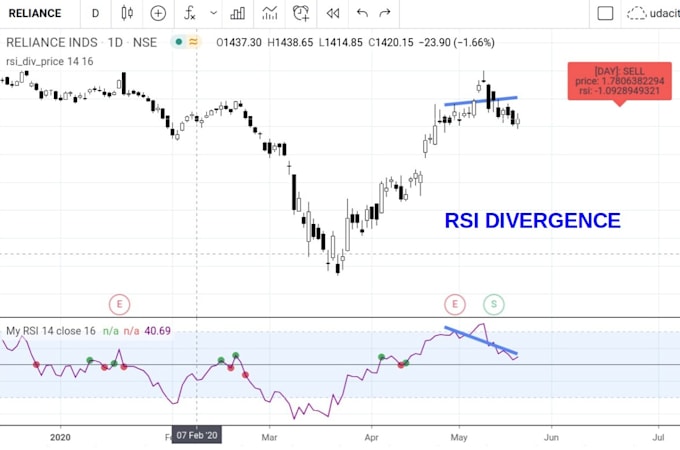
Task: Create an alert with the alarm clock icon
Action: coord(301,13)
